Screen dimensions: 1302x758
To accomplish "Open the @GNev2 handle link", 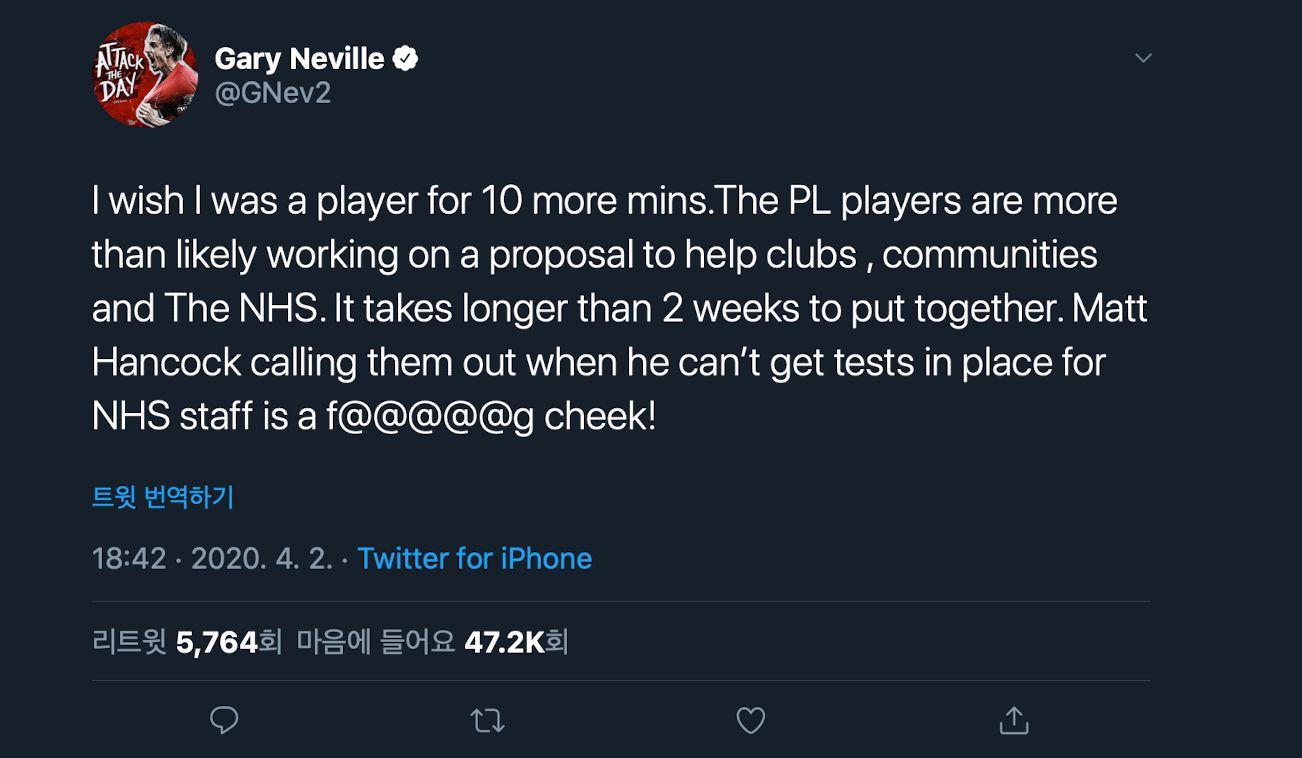I will tap(273, 93).
